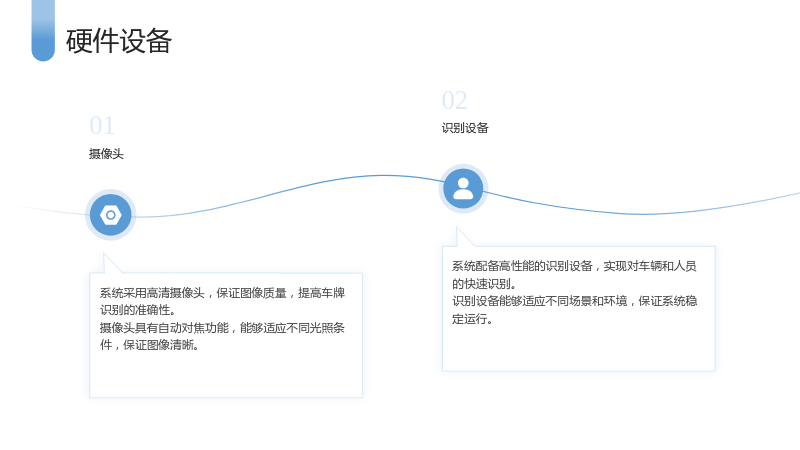800x450 pixels.
Task: Click the sentence starting 系统配备高性能的识别设备
Action: click(574, 274)
